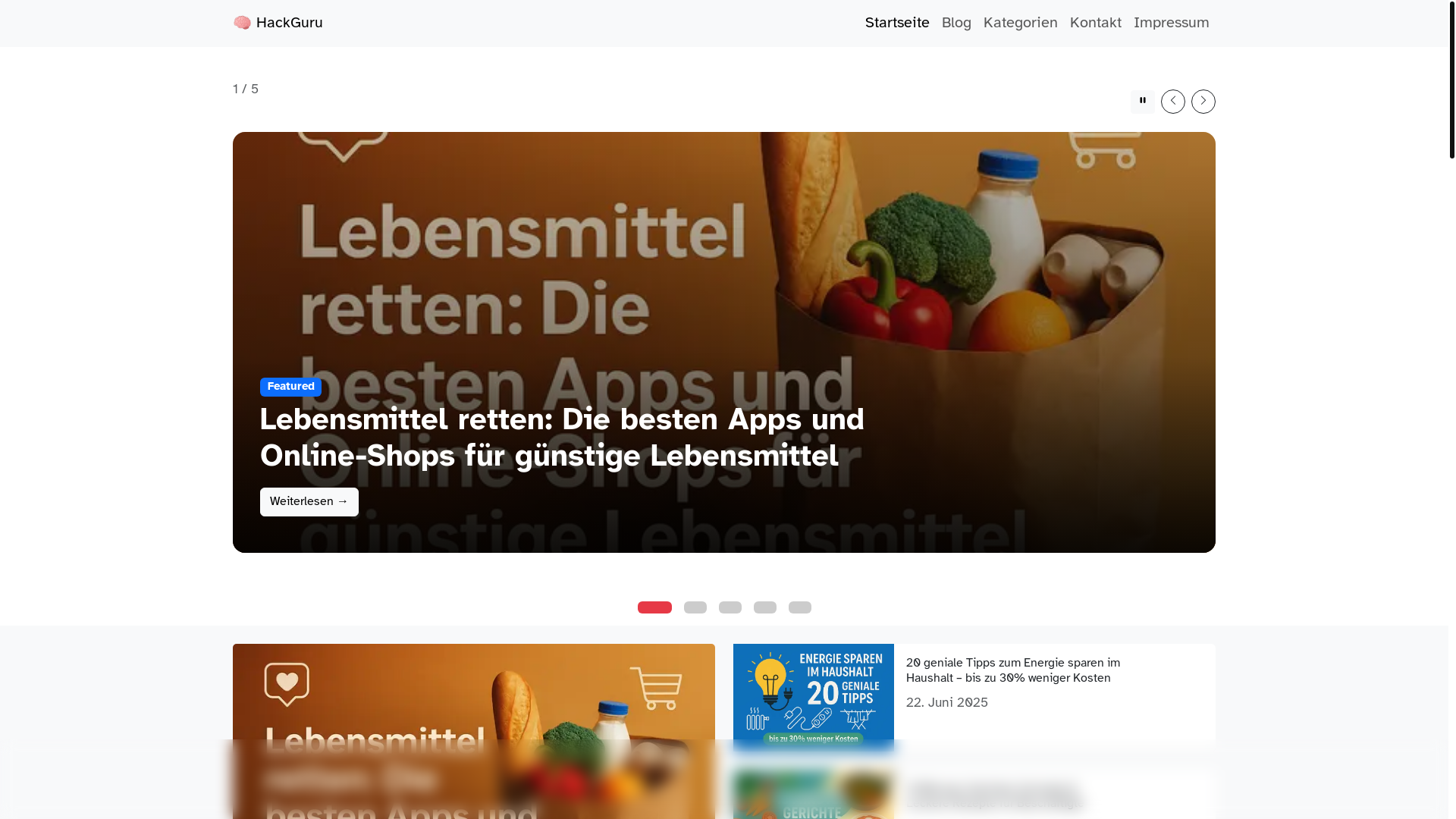Pause the carousel autoplay
The image size is (1456, 819).
click(x=1142, y=102)
